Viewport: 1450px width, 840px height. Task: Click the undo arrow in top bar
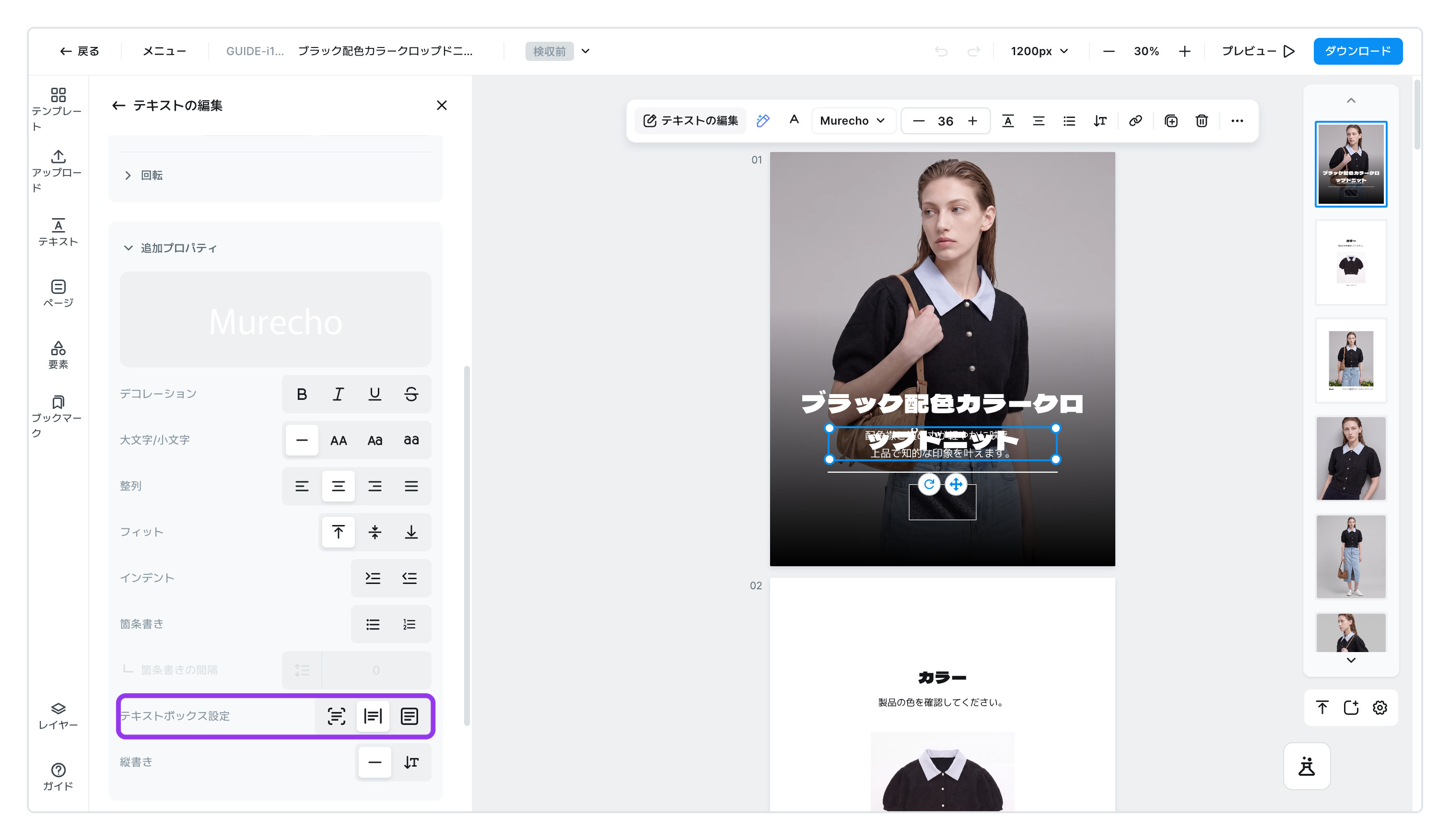click(941, 51)
